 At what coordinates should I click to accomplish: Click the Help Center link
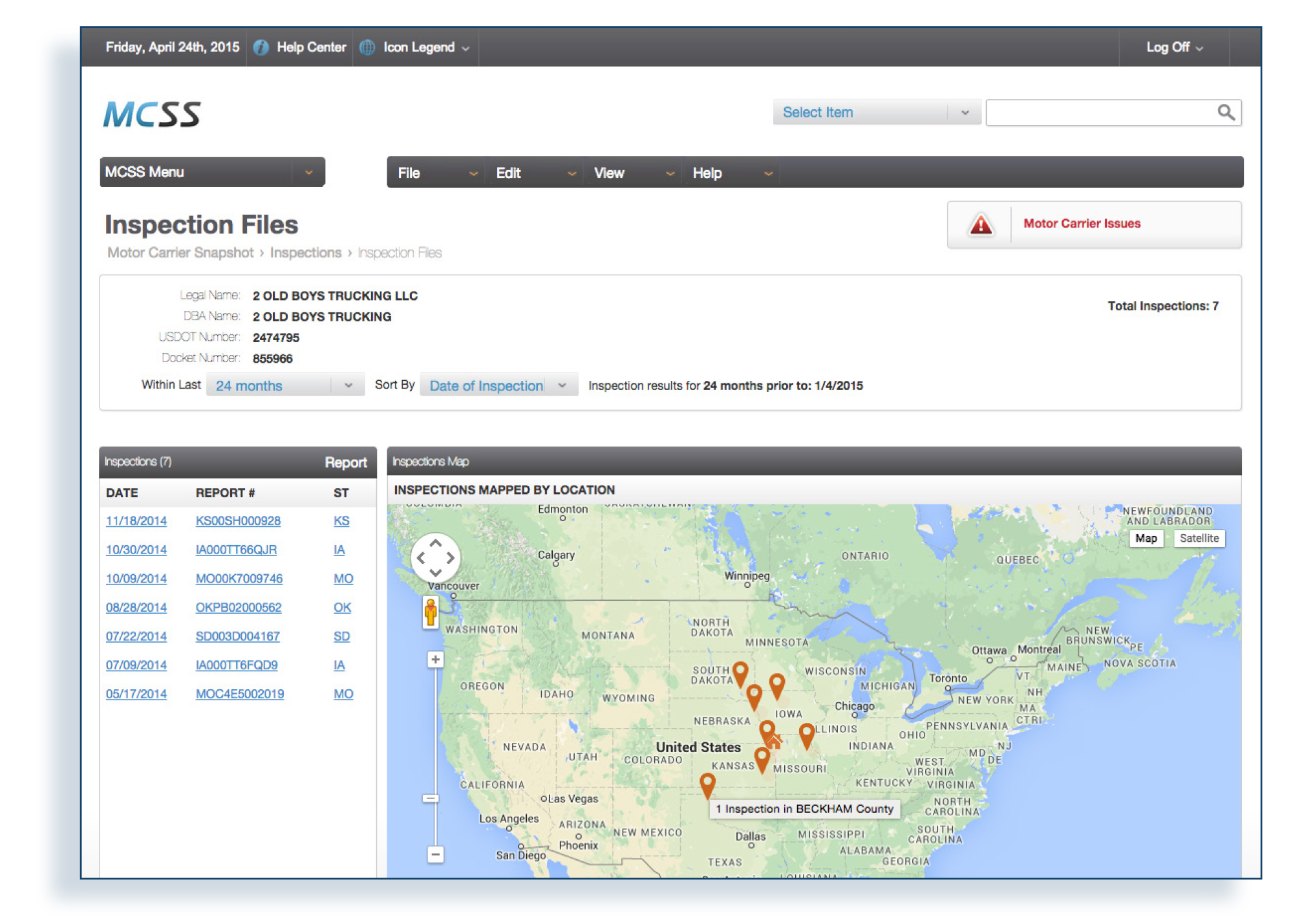(x=311, y=47)
